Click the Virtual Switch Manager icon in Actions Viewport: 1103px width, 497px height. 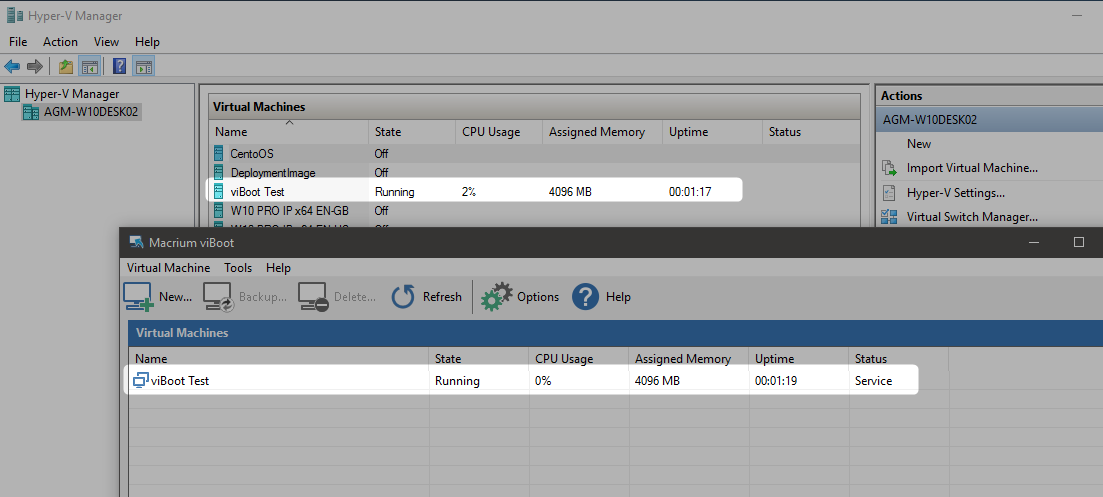tap(889, 217)
